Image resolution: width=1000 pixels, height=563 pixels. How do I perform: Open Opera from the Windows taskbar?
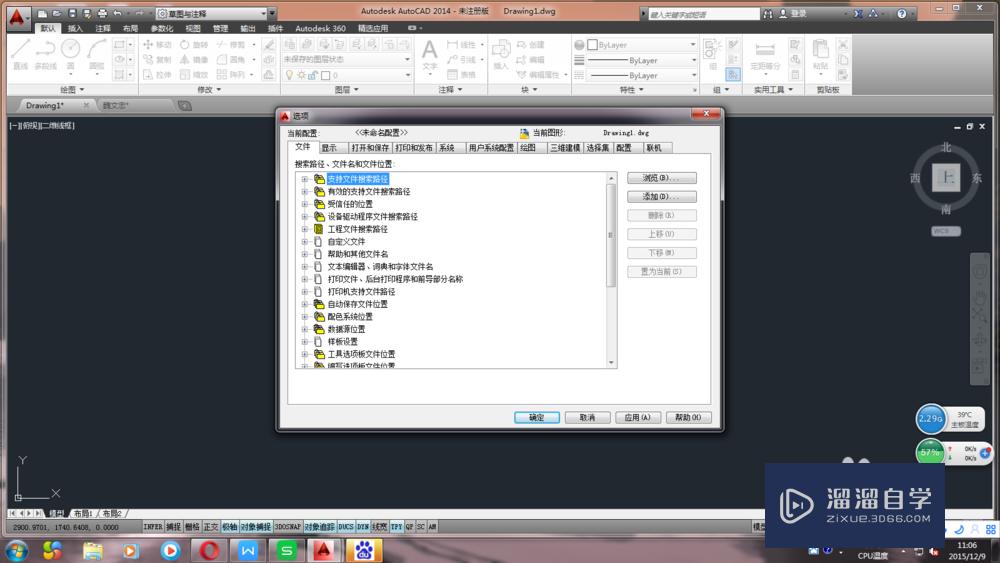coord(209,550)
